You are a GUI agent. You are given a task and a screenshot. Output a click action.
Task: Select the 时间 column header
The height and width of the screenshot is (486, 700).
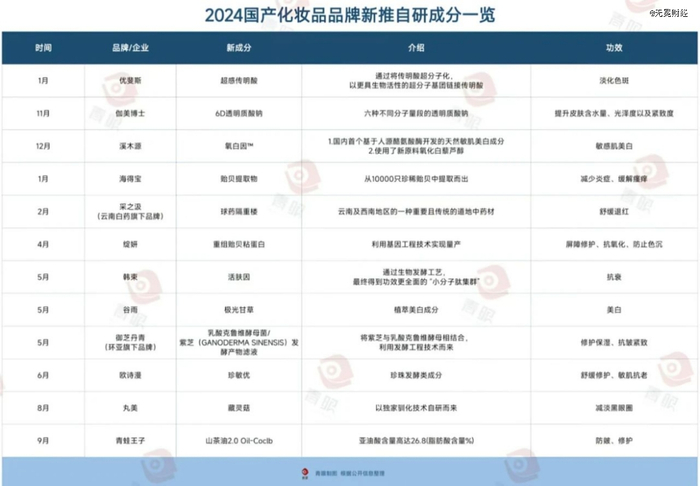click(43, 48)
